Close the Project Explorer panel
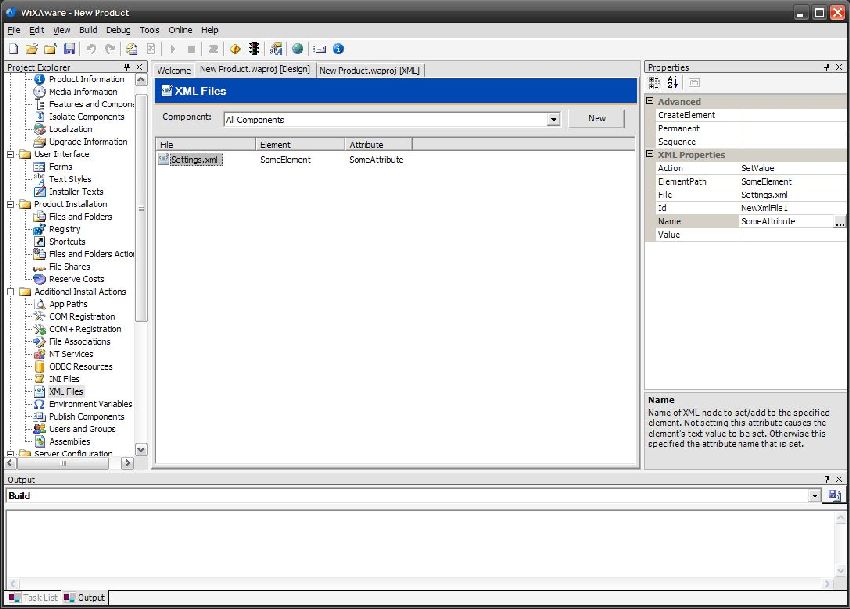850x609 pixels. [x=139, y=67]
